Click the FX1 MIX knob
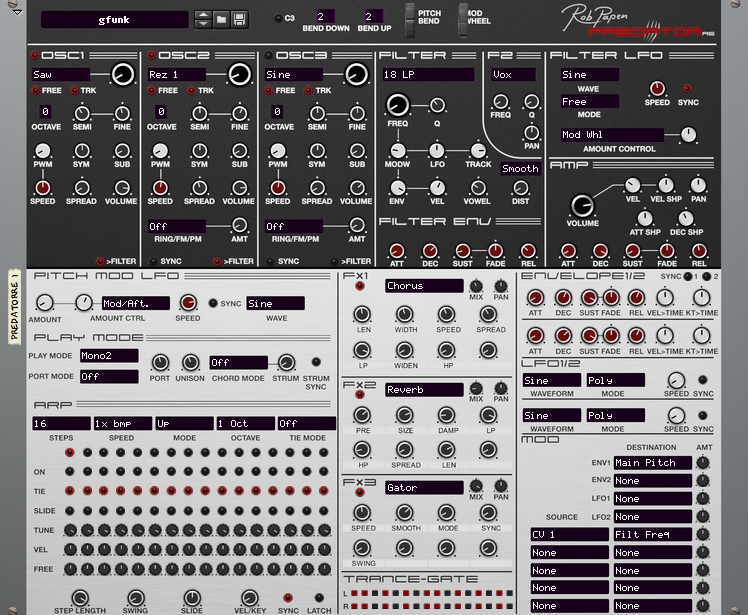This screenshot has width=748, height=615. coord(476,286)
